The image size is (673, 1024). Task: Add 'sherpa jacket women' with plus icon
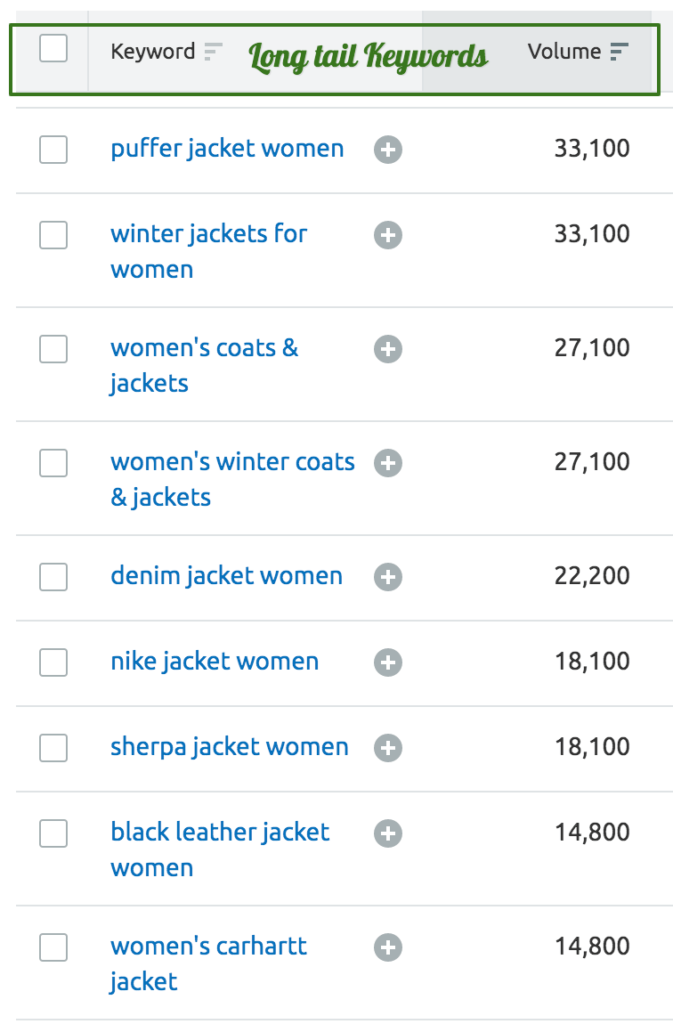(388, 748)
